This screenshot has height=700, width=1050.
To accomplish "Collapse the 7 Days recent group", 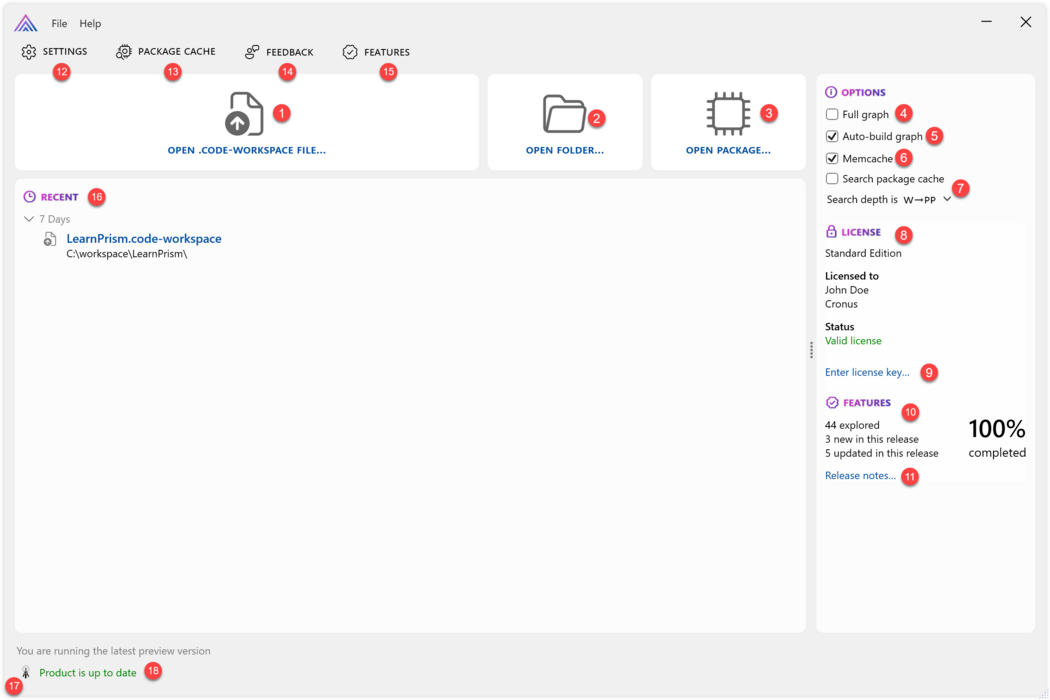I will coord(29,219).
